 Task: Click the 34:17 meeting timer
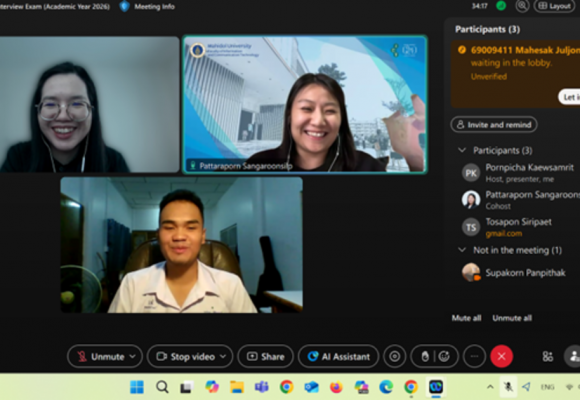click(479, 6)
